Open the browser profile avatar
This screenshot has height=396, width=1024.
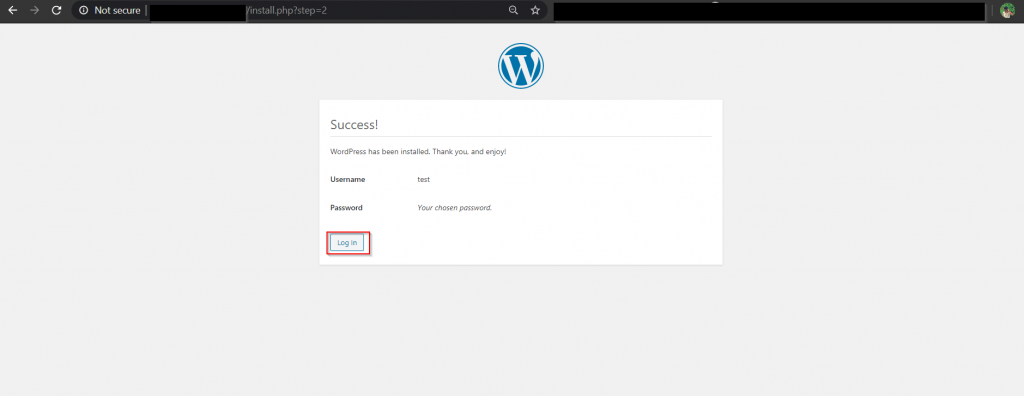(1007, 10)
